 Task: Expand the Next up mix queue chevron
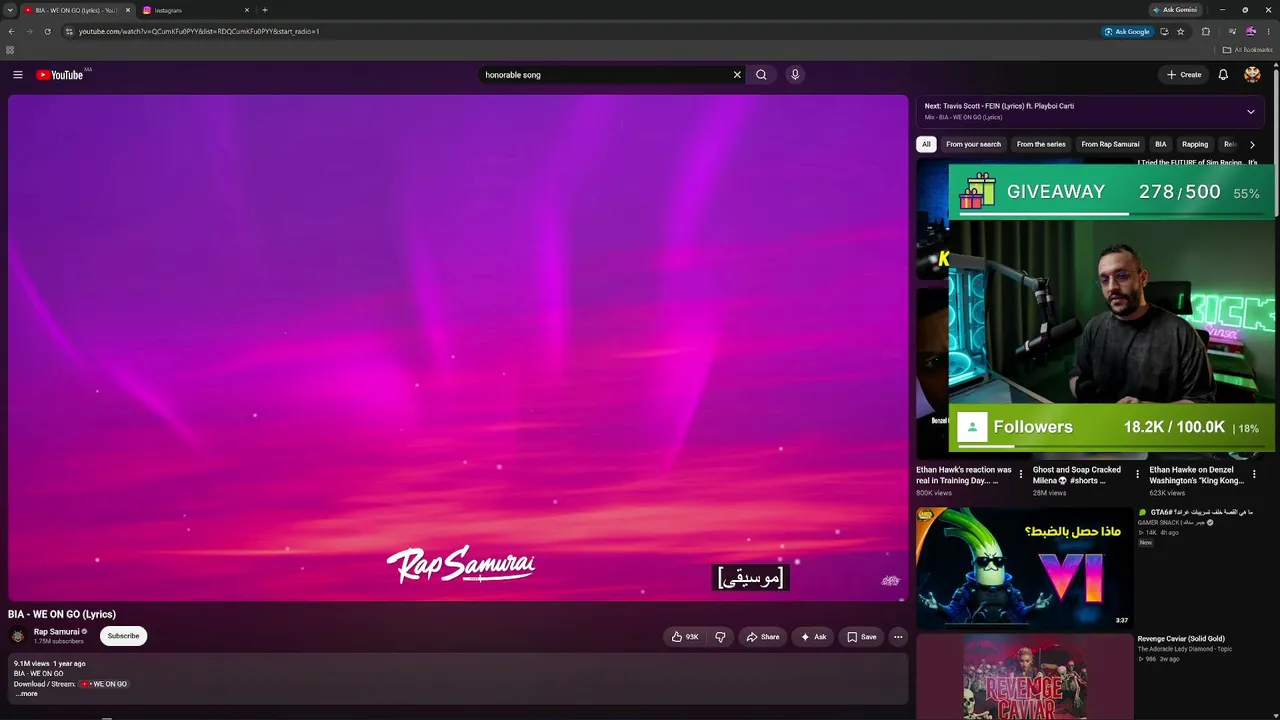1251,112
